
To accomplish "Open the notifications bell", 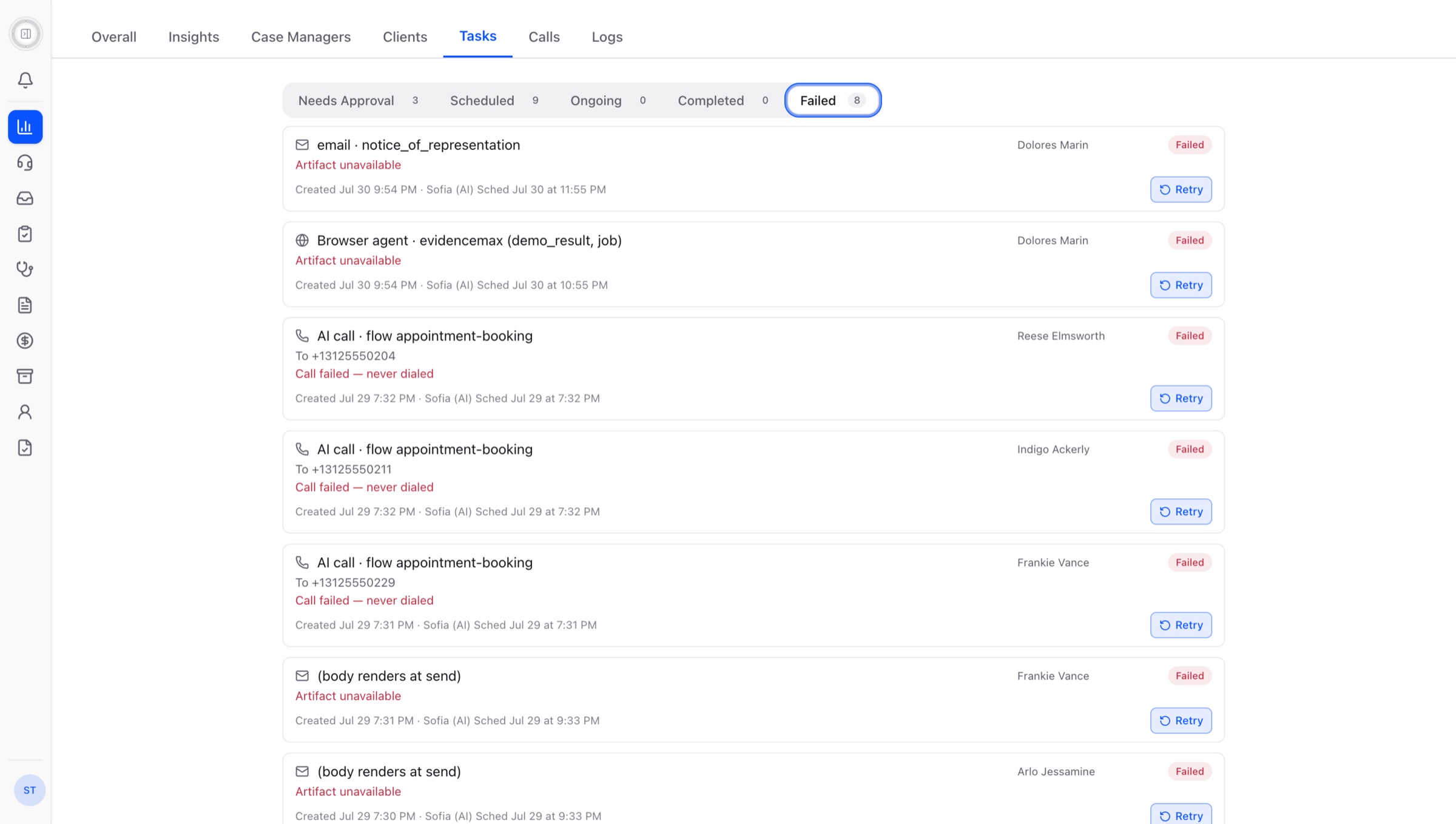I will (x=25, y=80).
